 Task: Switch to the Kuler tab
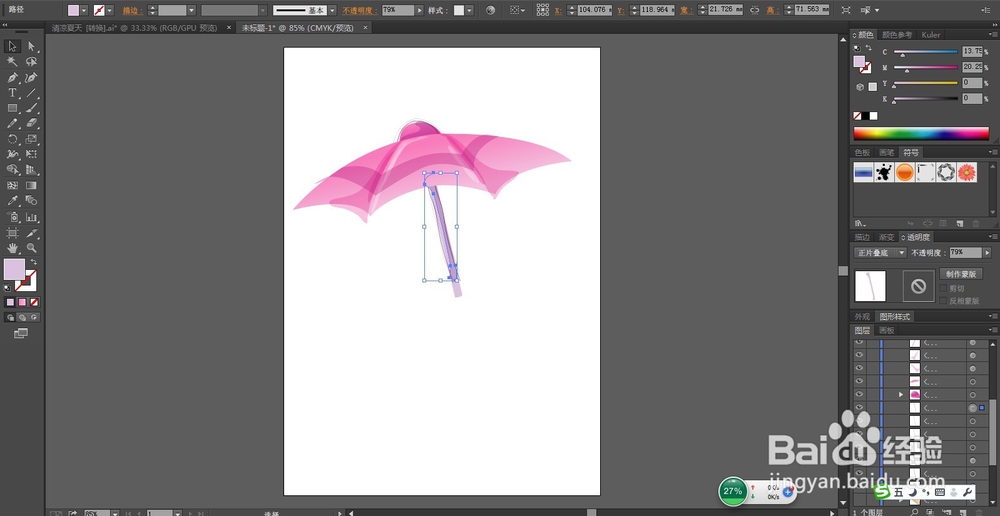point(930,35)
